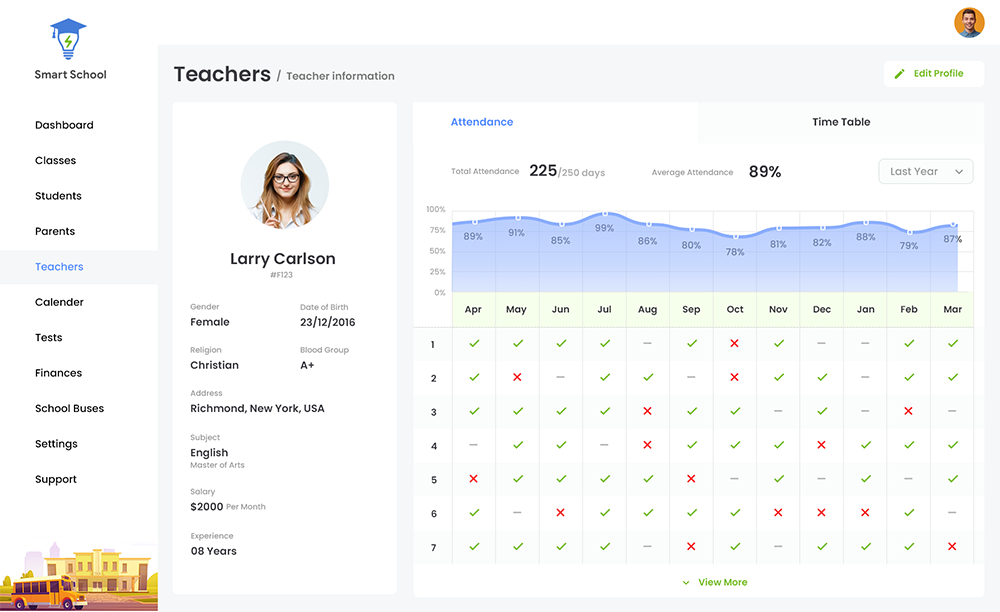This screenshot has height=612, width=1000.
Task: Select the Dashboard sidebar entry
Action: tap(64, 124)
